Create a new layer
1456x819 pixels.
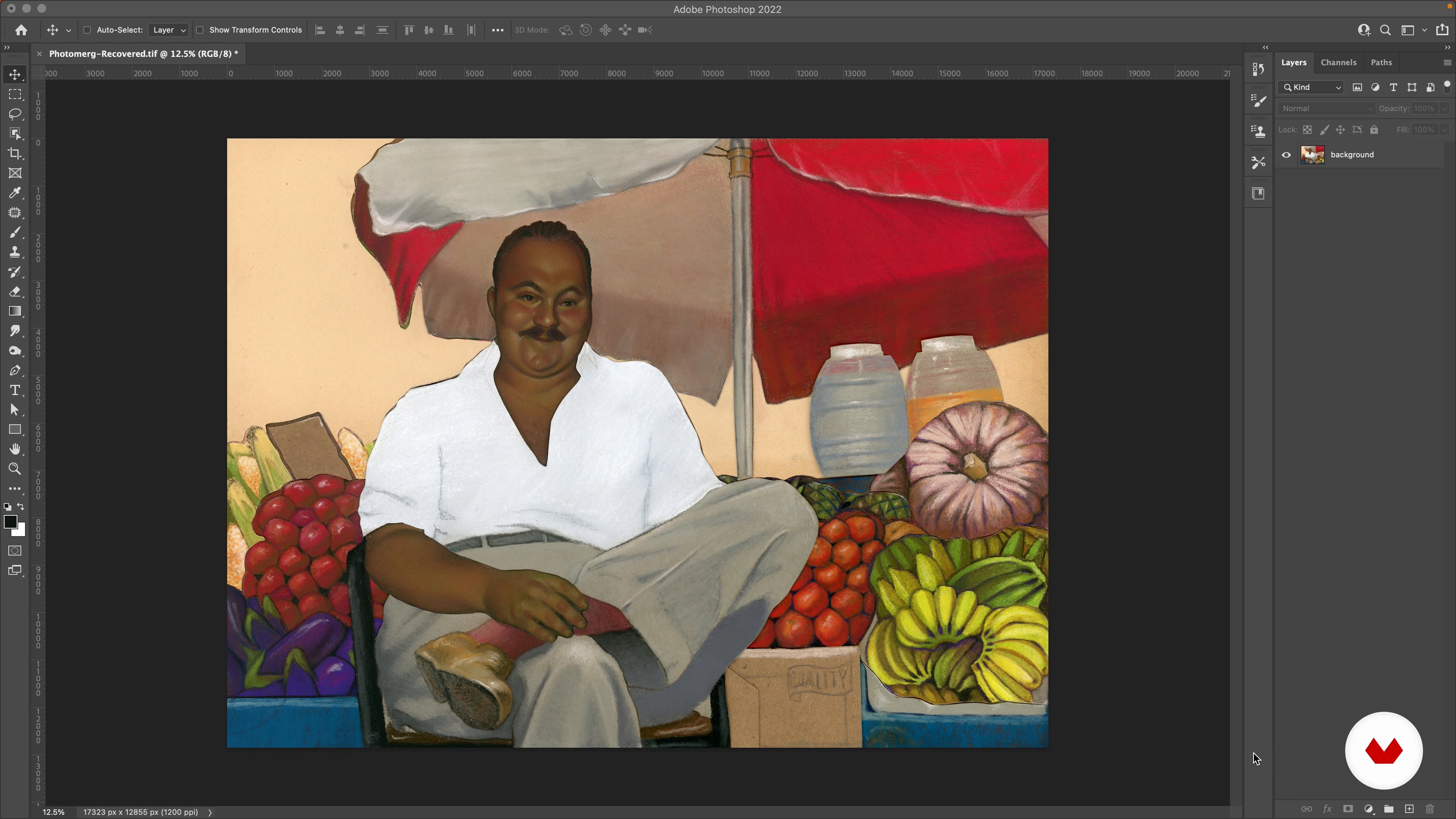1409,809
